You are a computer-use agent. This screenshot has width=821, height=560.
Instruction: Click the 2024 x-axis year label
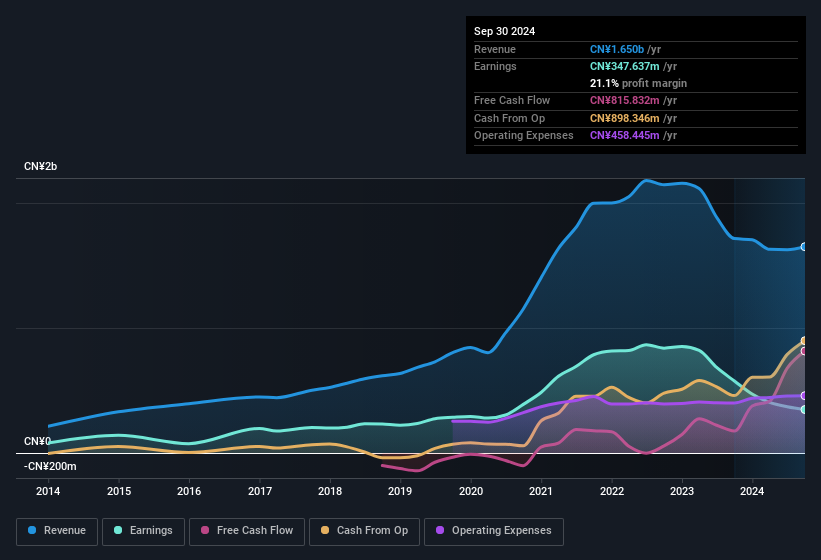[x=752, y=491]
